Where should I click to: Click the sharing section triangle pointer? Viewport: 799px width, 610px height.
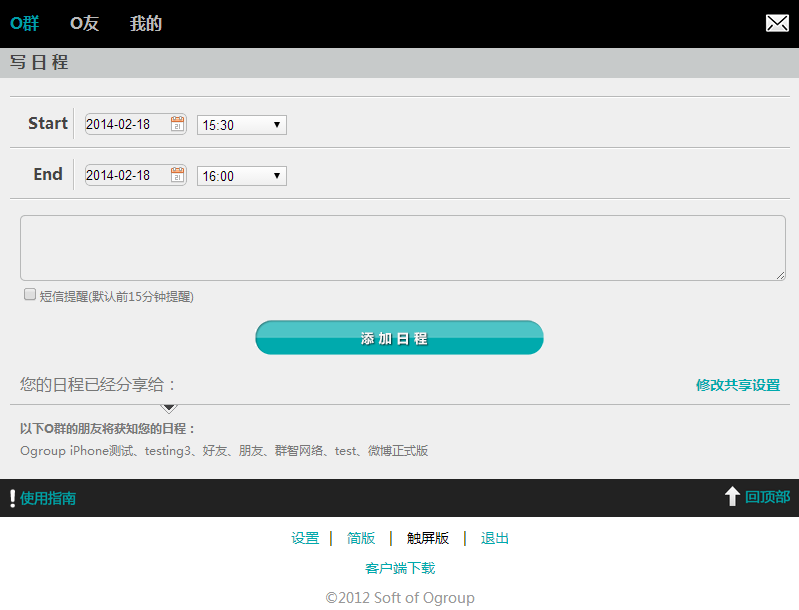click(169, 408)
